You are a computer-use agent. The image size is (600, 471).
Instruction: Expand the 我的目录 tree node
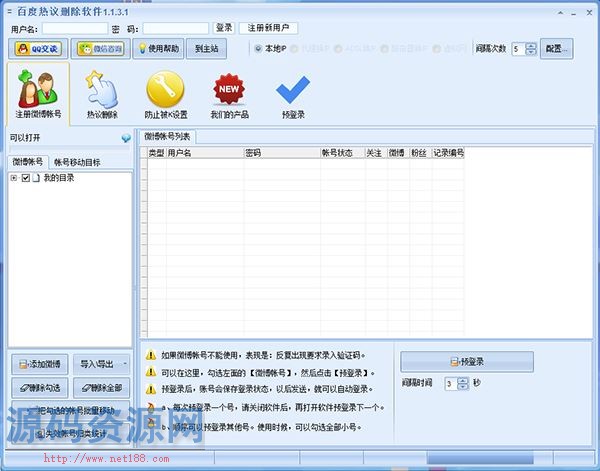click(14, 178)
